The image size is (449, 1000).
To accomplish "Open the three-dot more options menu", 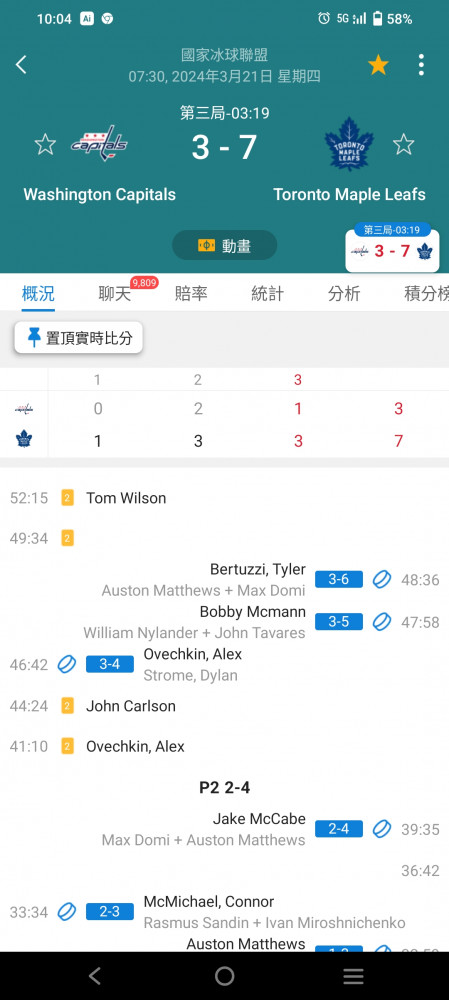I will coord(421,64).
